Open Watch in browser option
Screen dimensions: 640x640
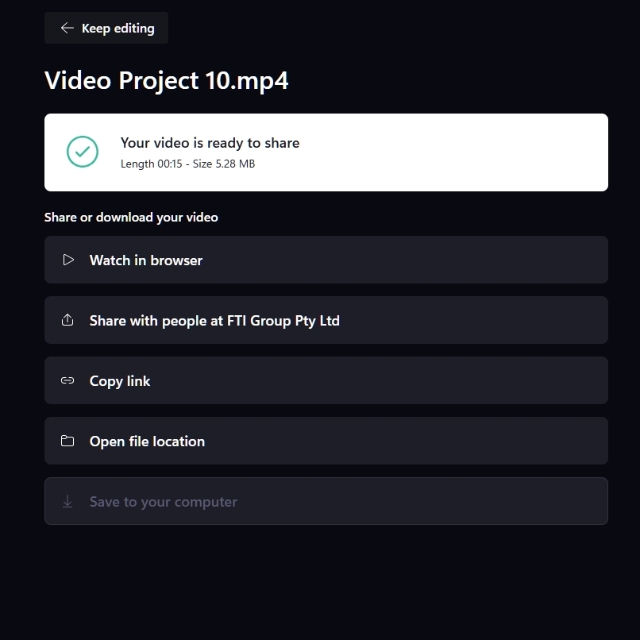point(326,260)
